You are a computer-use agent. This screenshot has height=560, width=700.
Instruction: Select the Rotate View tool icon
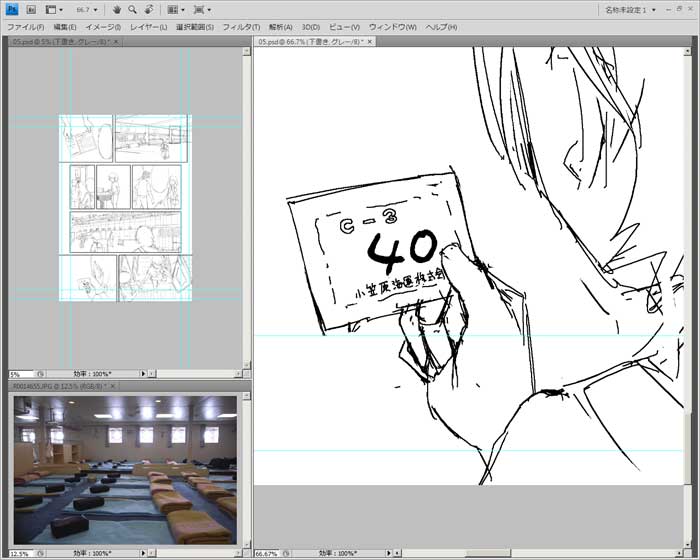[147, 9]
